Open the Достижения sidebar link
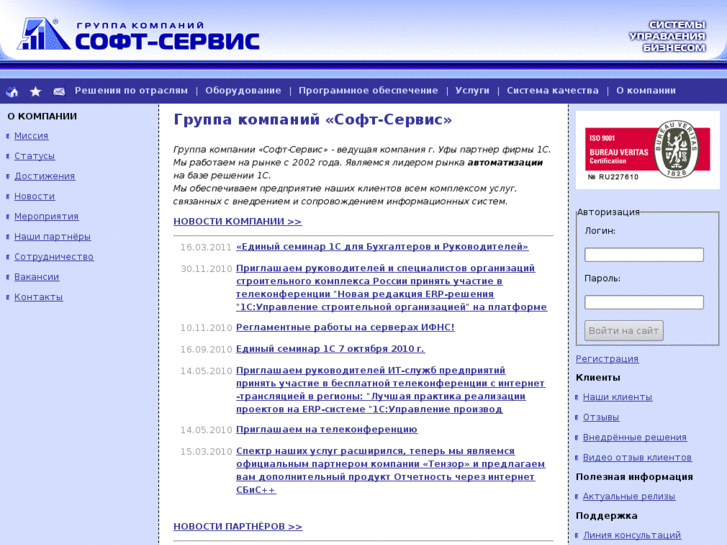 tap(45, 176)
